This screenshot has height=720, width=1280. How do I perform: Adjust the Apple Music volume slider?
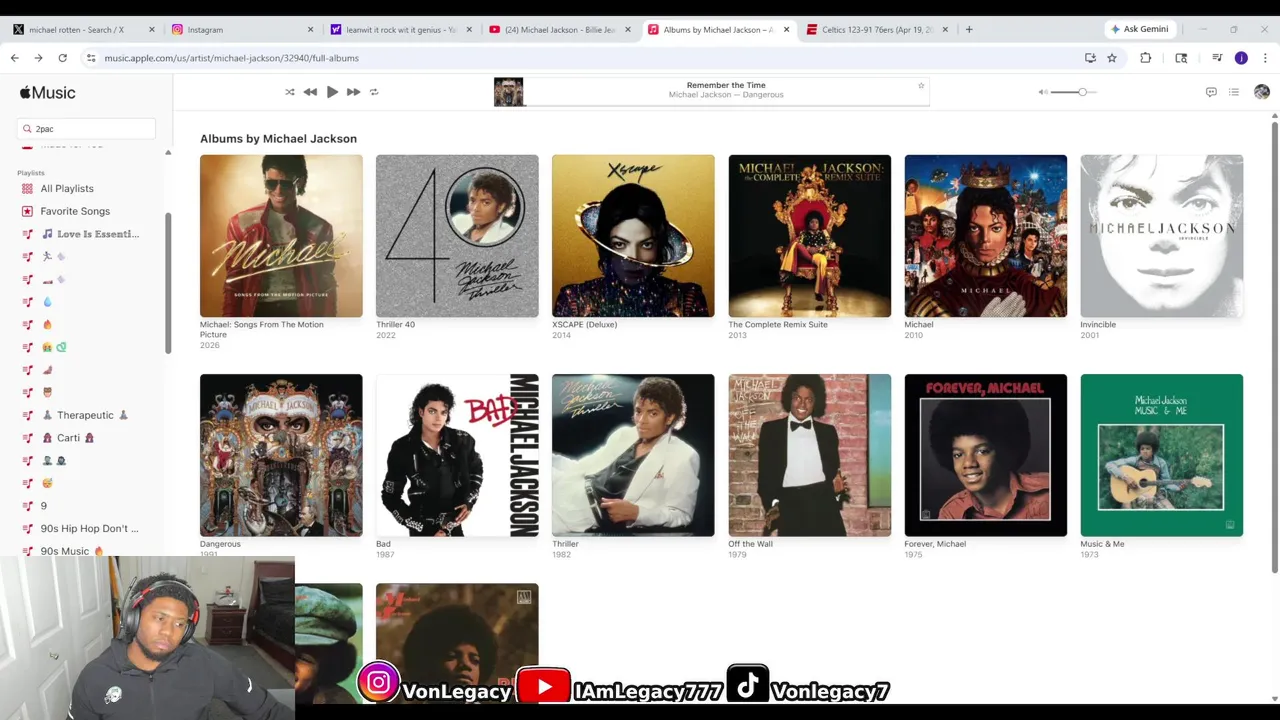point(1075,92)
